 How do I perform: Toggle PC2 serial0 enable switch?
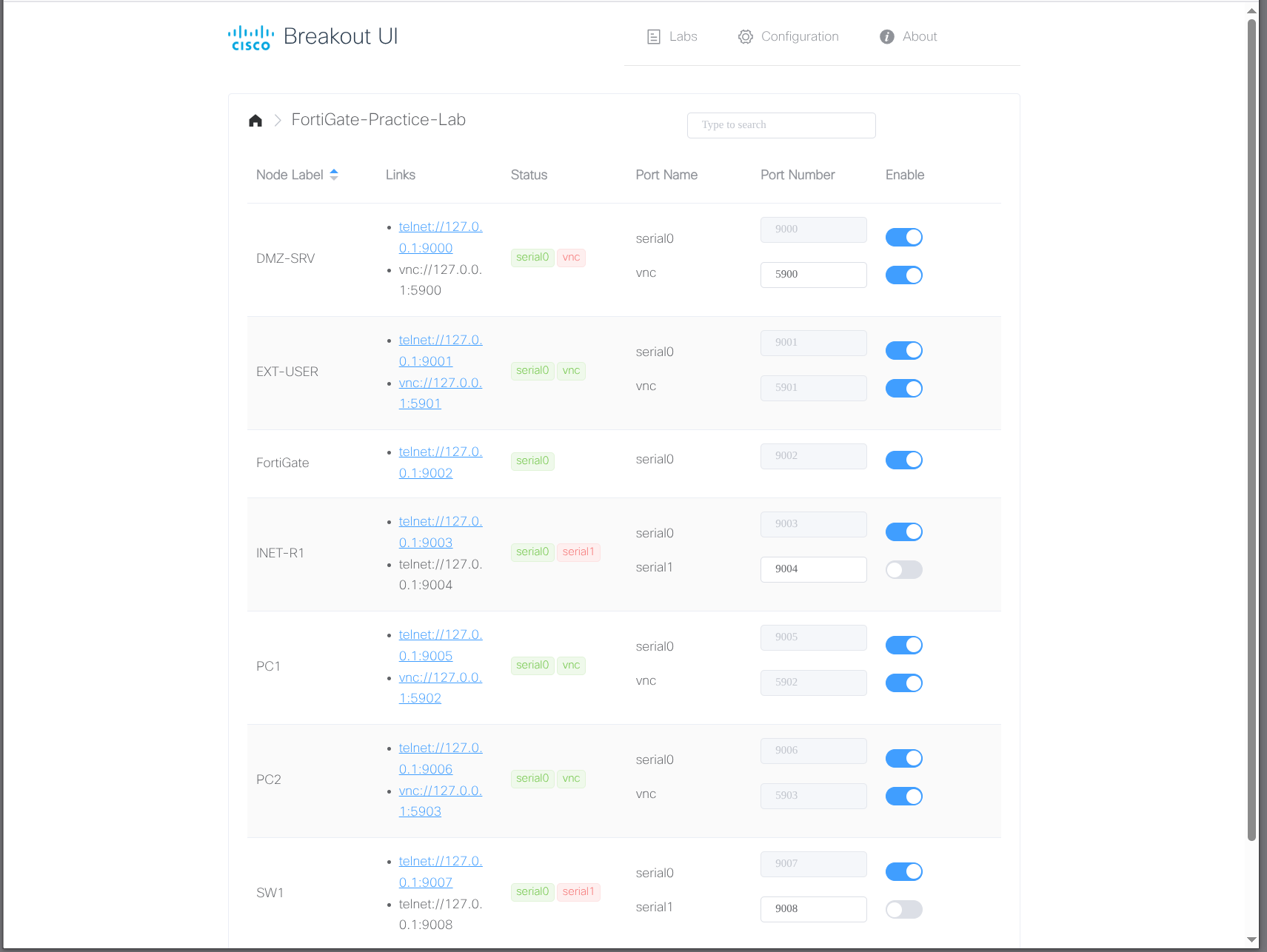pyautogui.click(x=904, y=758)
